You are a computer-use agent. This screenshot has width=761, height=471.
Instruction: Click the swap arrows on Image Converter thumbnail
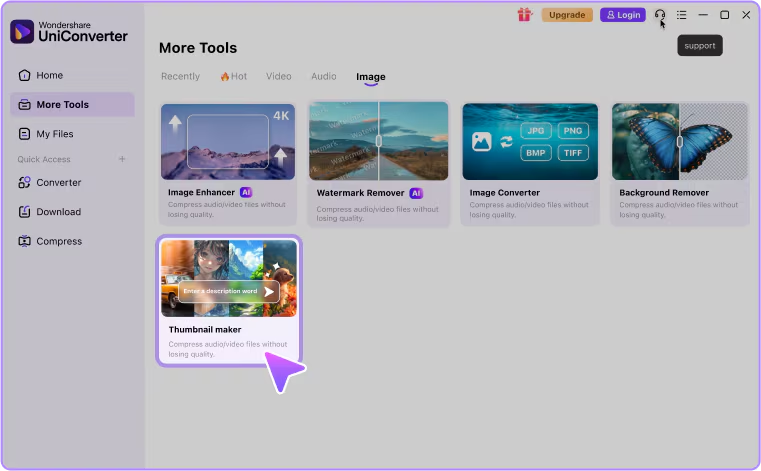coord(506,142)
